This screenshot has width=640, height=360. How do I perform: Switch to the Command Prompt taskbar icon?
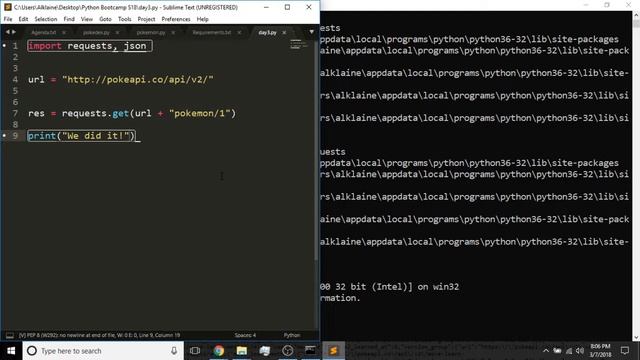(310, 350)
